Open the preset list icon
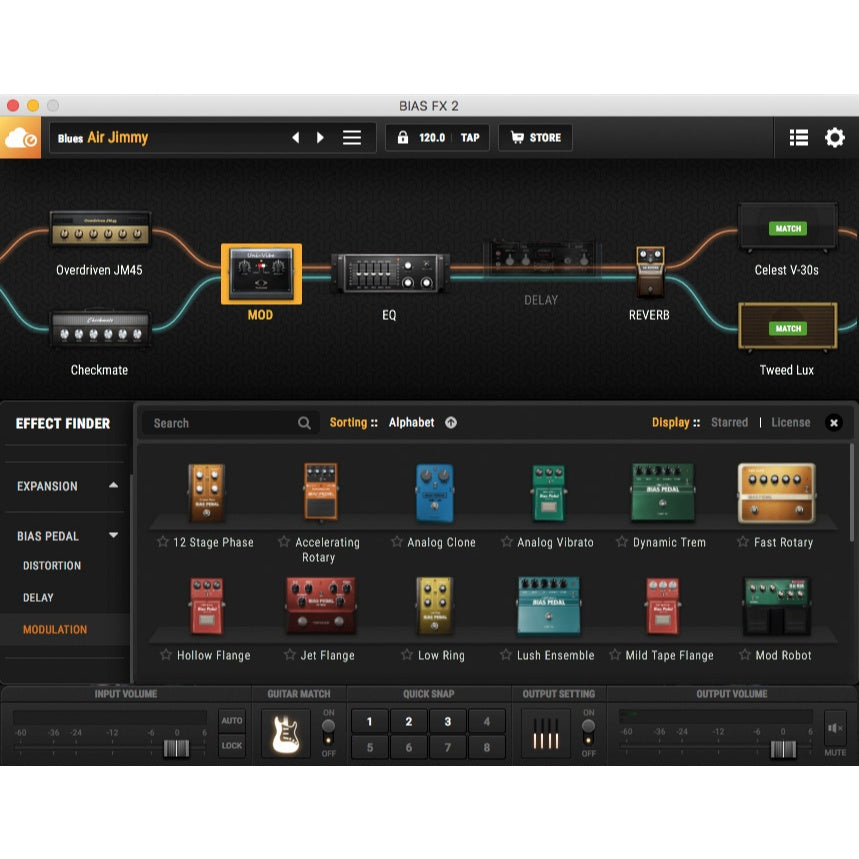 [x=798, y=137]
